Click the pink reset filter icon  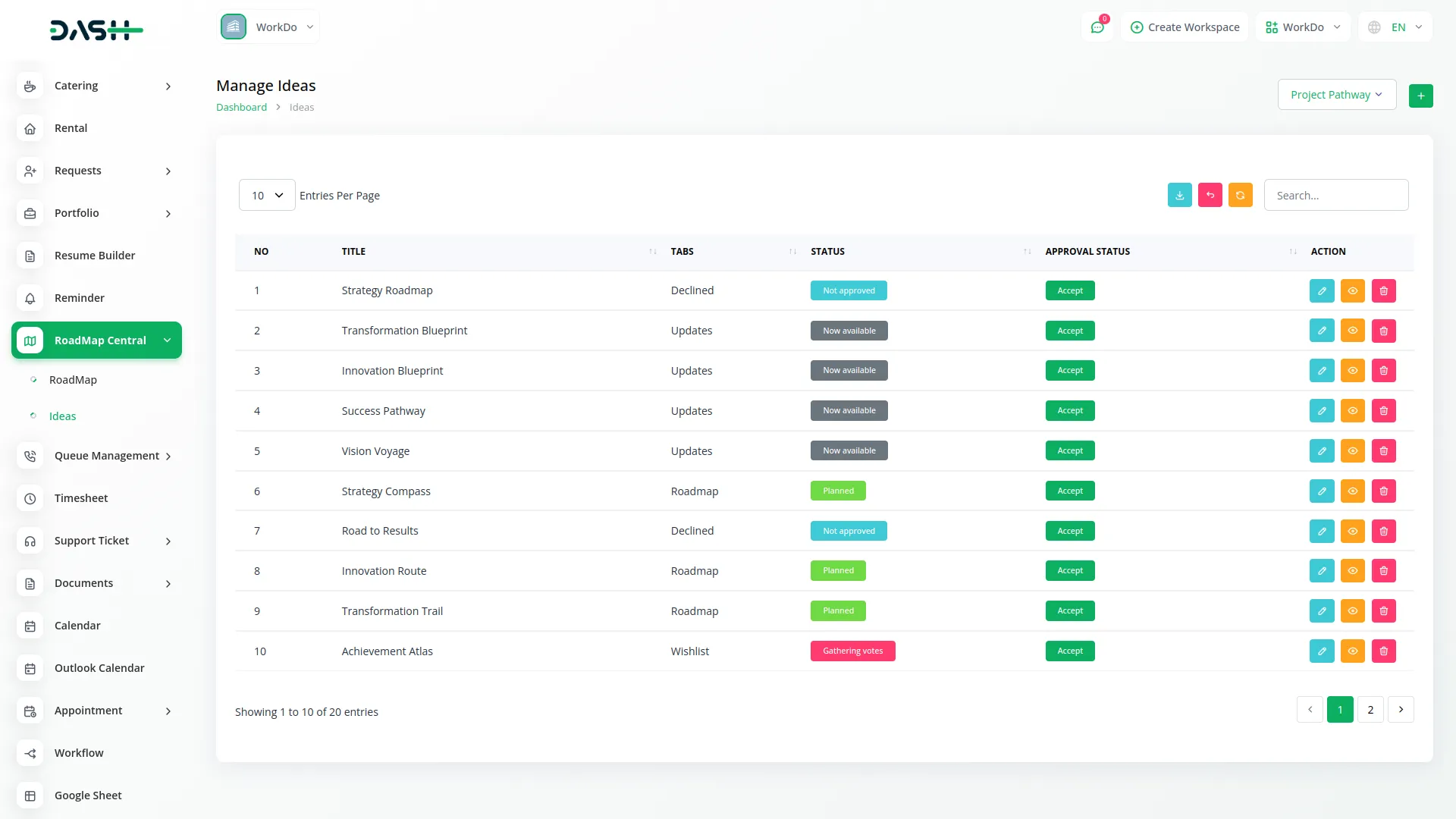pyautogui.click(x=1210, y=195)
